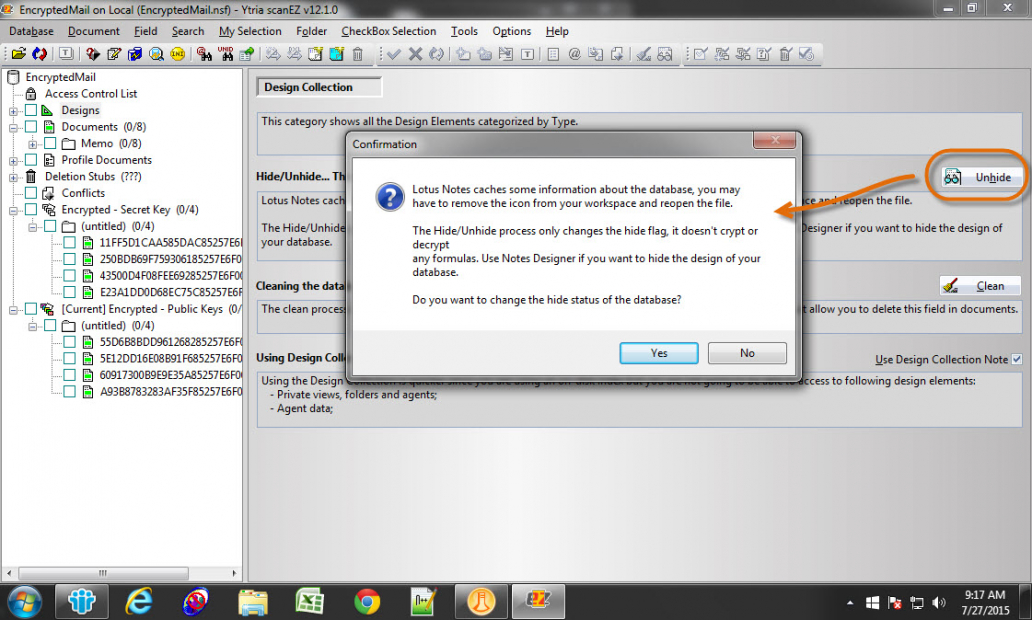This screenshot has height=620, width=1032.
Task: Click the gray trash-with-checkmark selection icon
Action: coord(785,54)
